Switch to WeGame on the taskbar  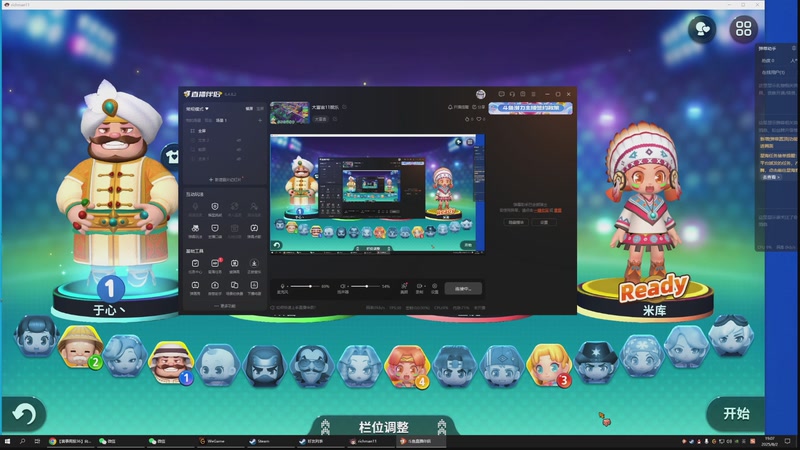[218, 441]
